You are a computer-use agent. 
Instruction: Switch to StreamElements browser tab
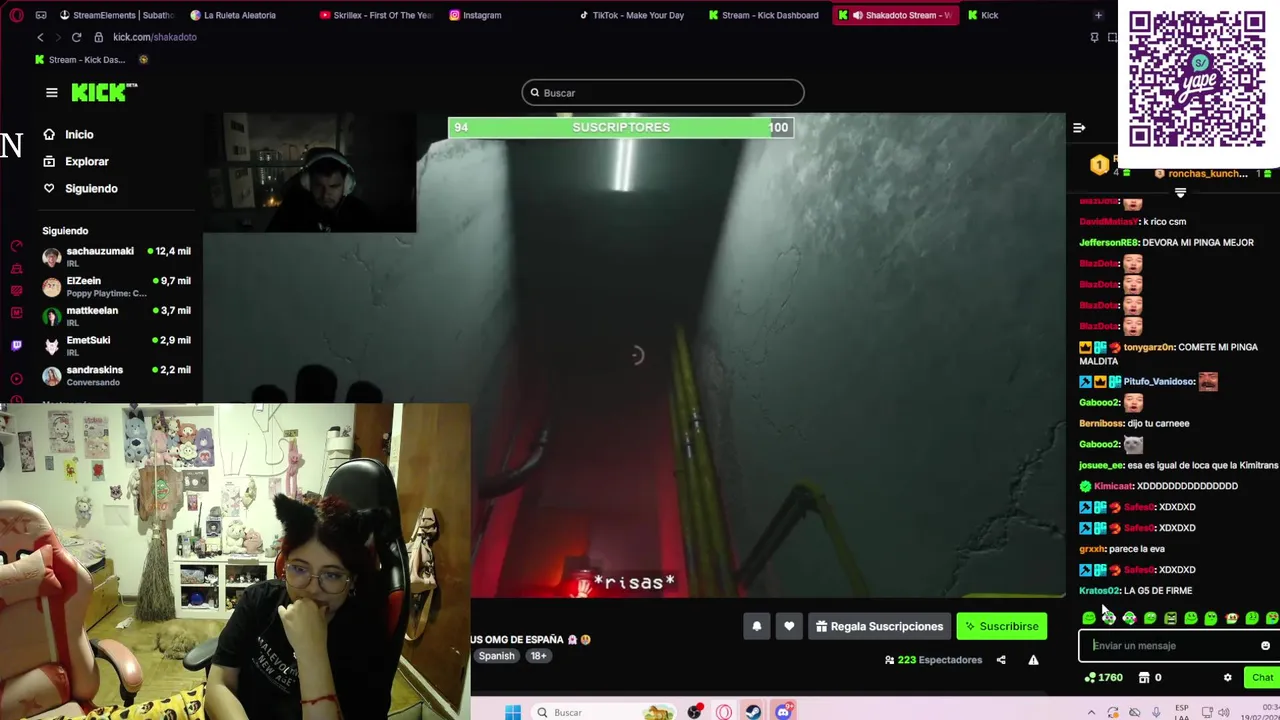click(x=116, y=15)
